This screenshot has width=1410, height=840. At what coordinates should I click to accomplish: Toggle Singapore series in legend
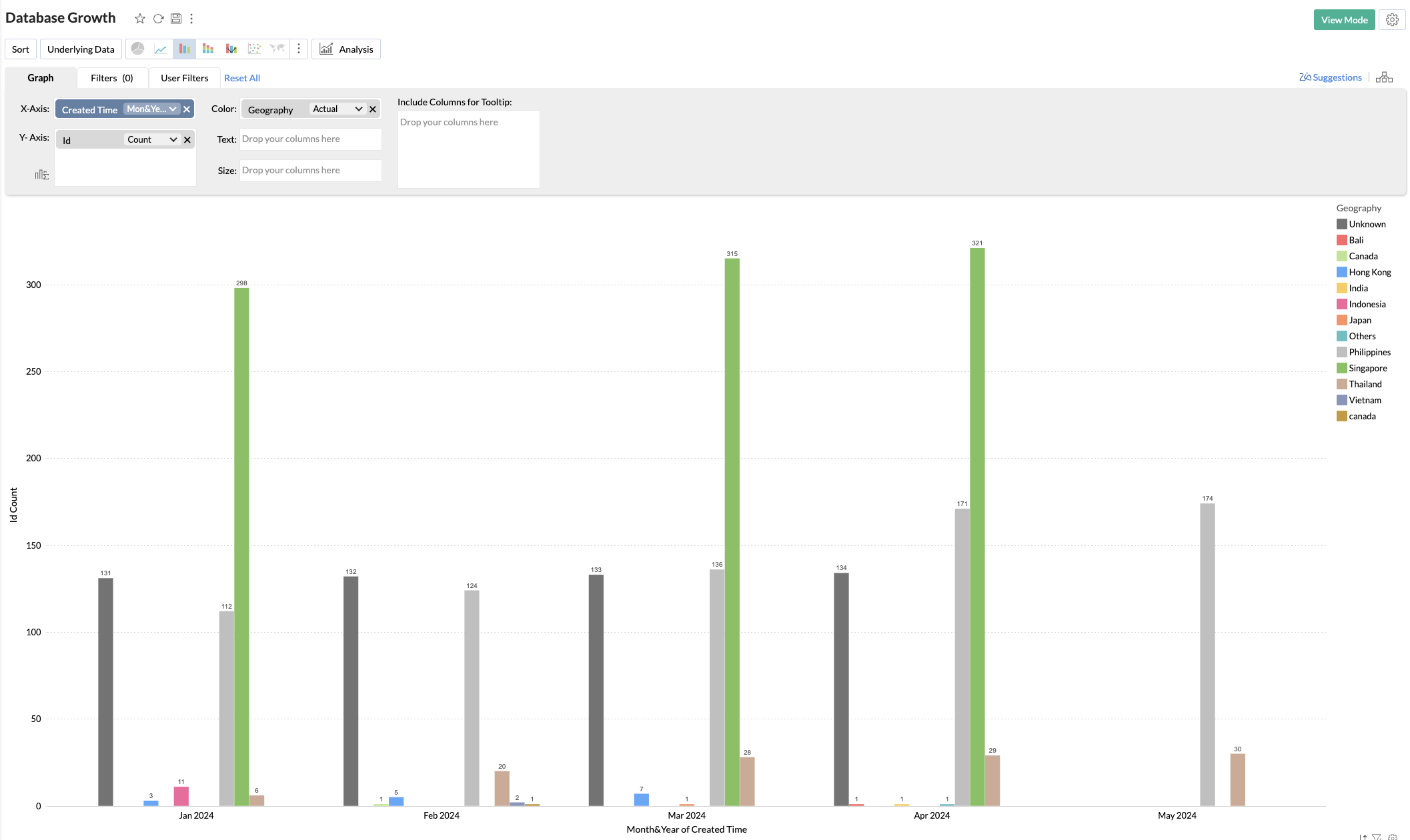click(x=1367, y=368)
